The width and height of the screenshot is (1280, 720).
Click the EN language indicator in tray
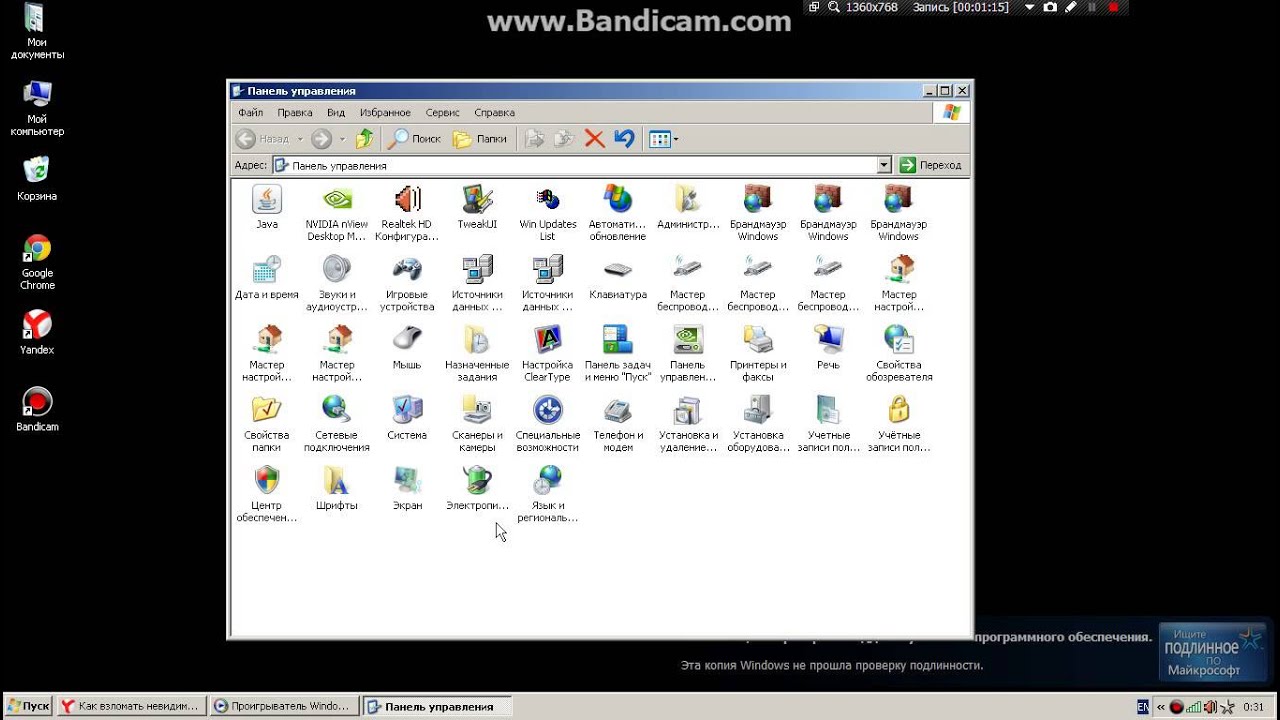pyautogui.click(x=1143, y=707)
